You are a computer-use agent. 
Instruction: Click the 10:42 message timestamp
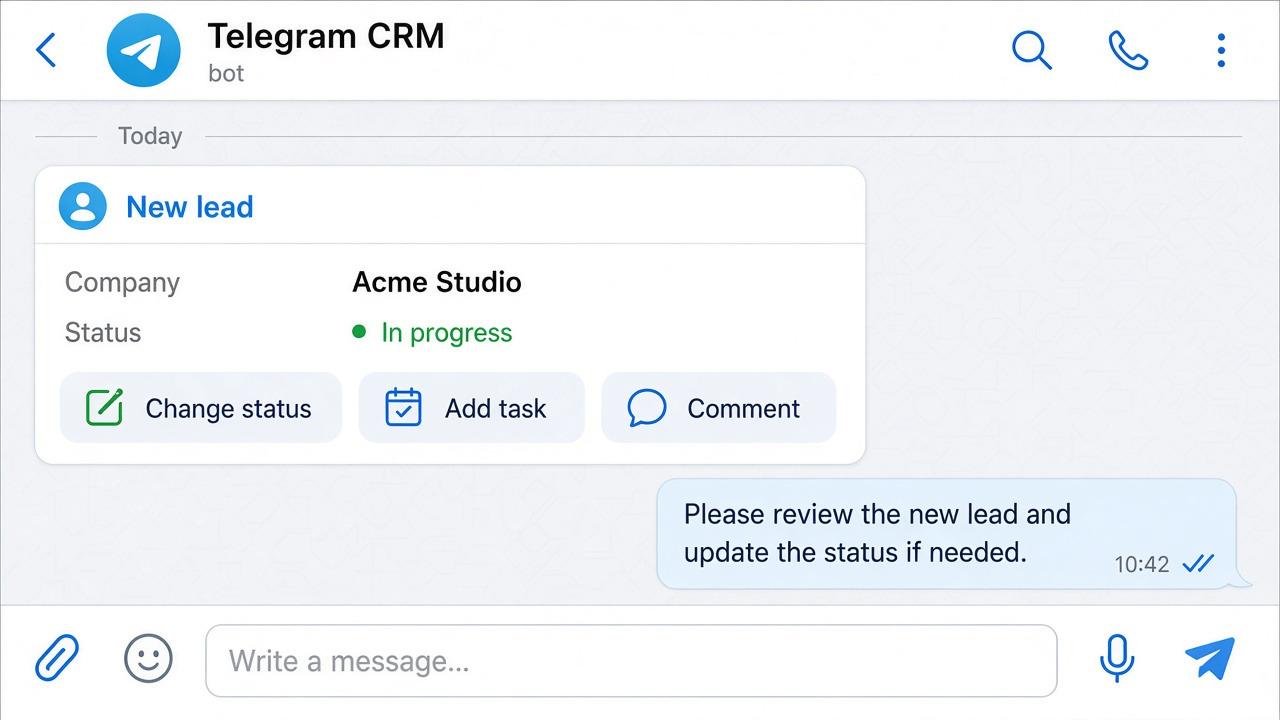1142,565
